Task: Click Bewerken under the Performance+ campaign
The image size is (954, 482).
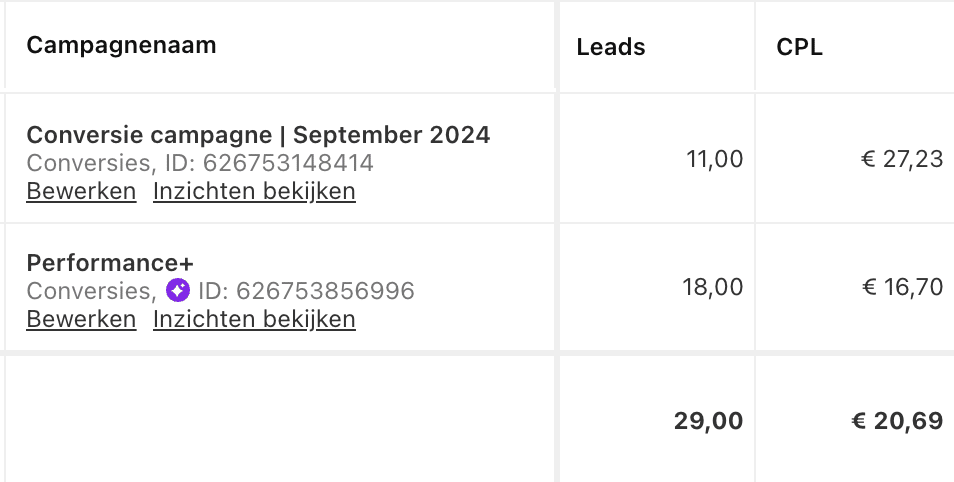Action: coord(81,320)
